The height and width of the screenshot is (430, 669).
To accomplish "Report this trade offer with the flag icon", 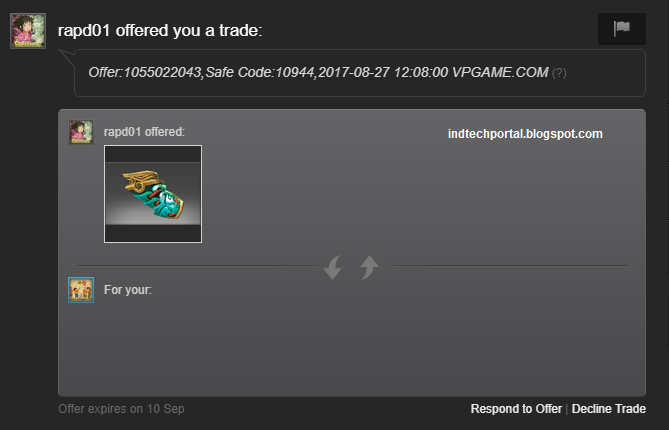I will pyautogui.click(x=622, y=29).
